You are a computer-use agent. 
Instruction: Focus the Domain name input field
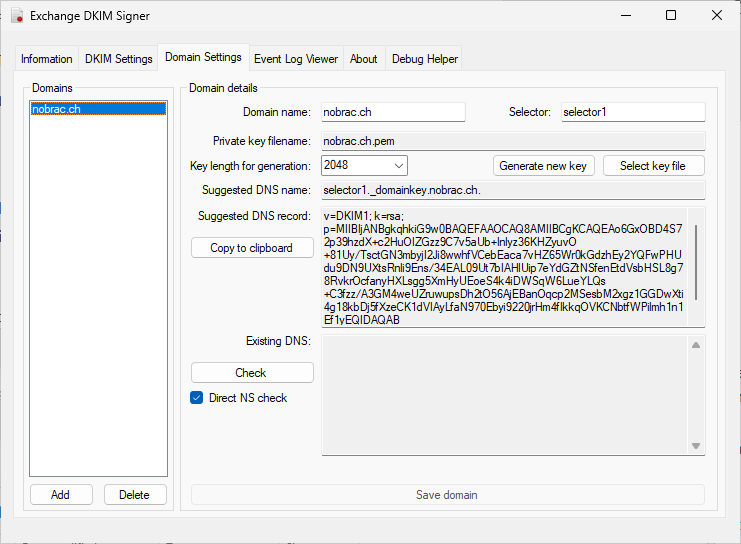click(x=393, y=112)
